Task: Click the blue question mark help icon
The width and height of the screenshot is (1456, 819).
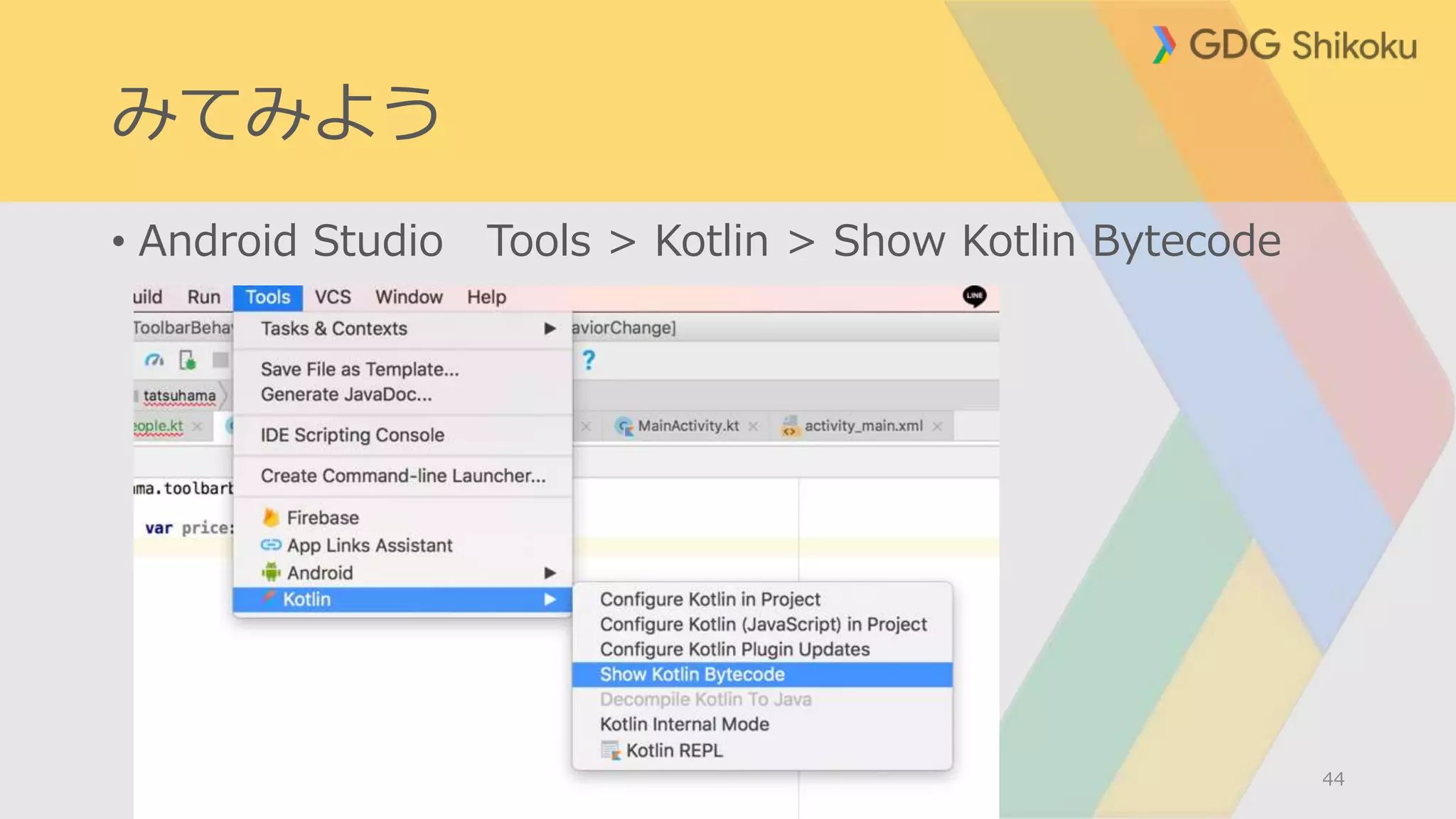Action: pyautogui.click(x=589, y=360)
